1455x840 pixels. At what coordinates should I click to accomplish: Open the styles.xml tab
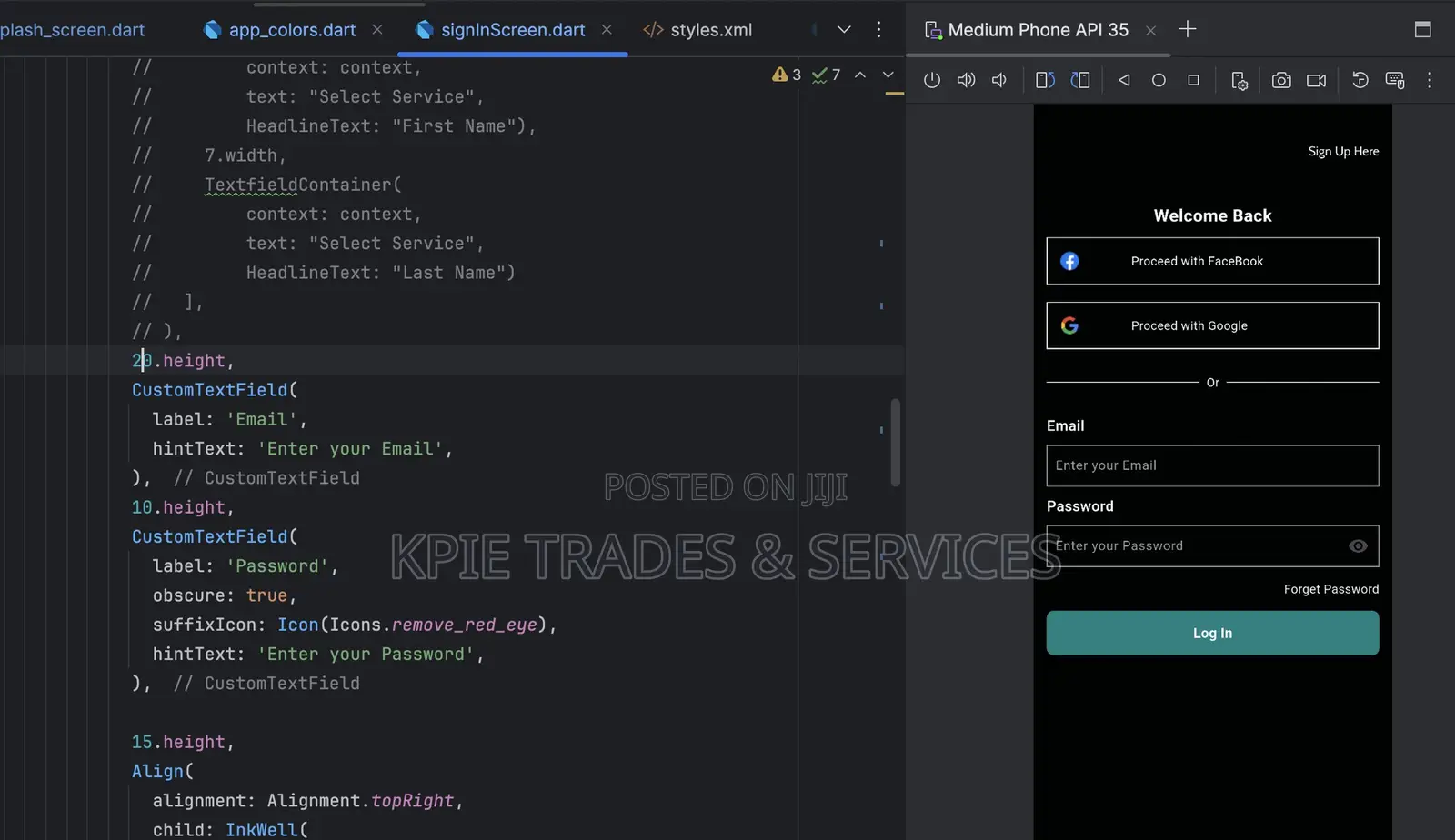pos(698,30)
